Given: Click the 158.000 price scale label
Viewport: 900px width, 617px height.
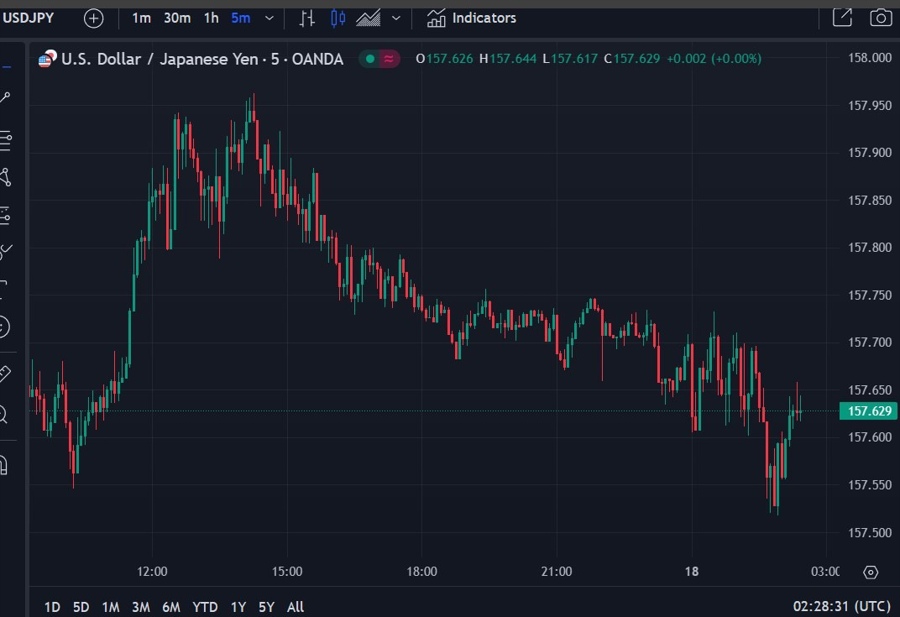Looking at the screenshot, I should click(x=870, y=57).
